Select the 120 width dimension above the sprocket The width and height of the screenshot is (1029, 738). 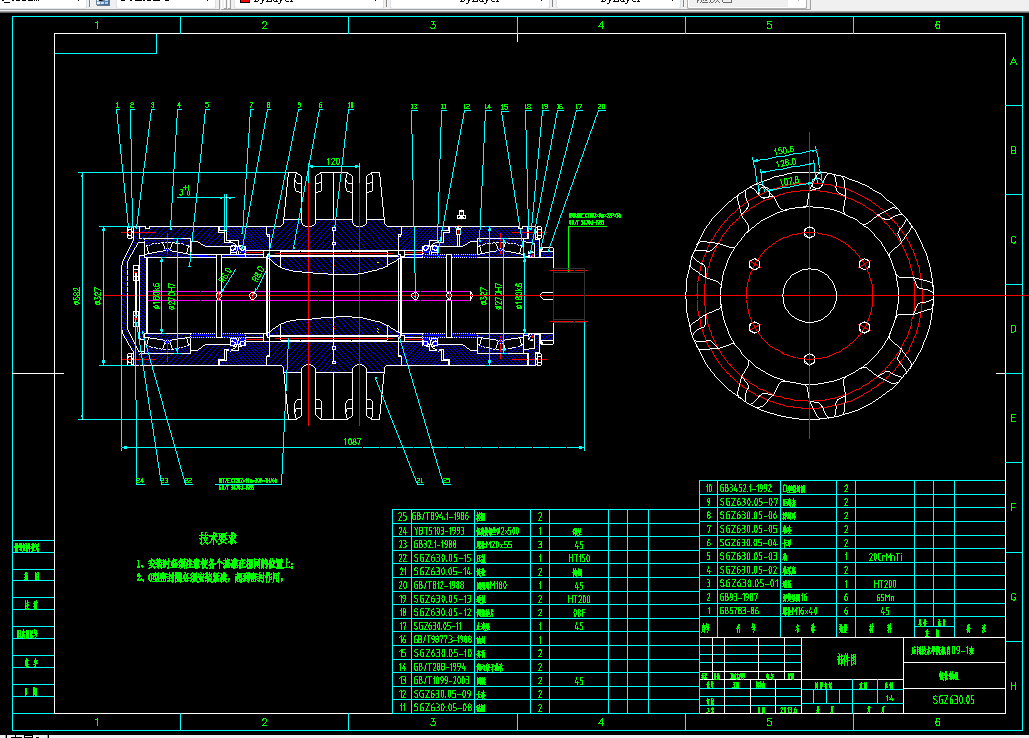pos(333,161)
